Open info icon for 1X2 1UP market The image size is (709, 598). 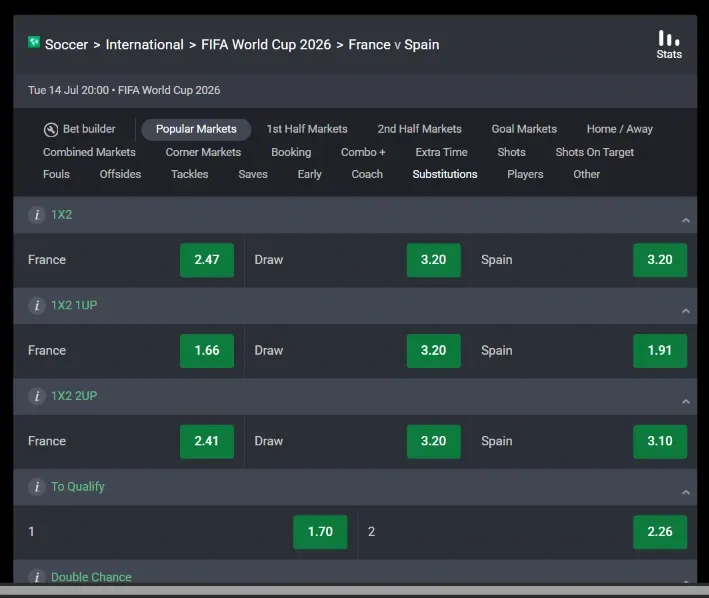tap(37, 306)
